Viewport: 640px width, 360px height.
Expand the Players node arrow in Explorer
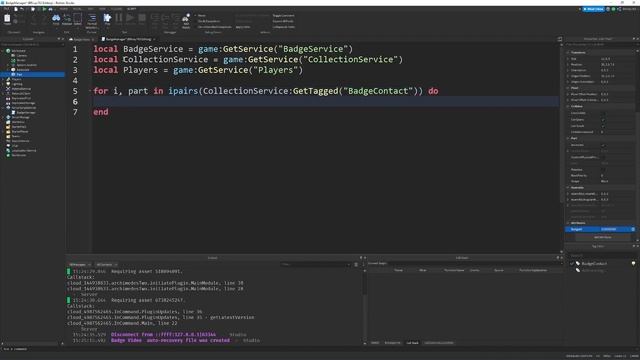[3, 79]
